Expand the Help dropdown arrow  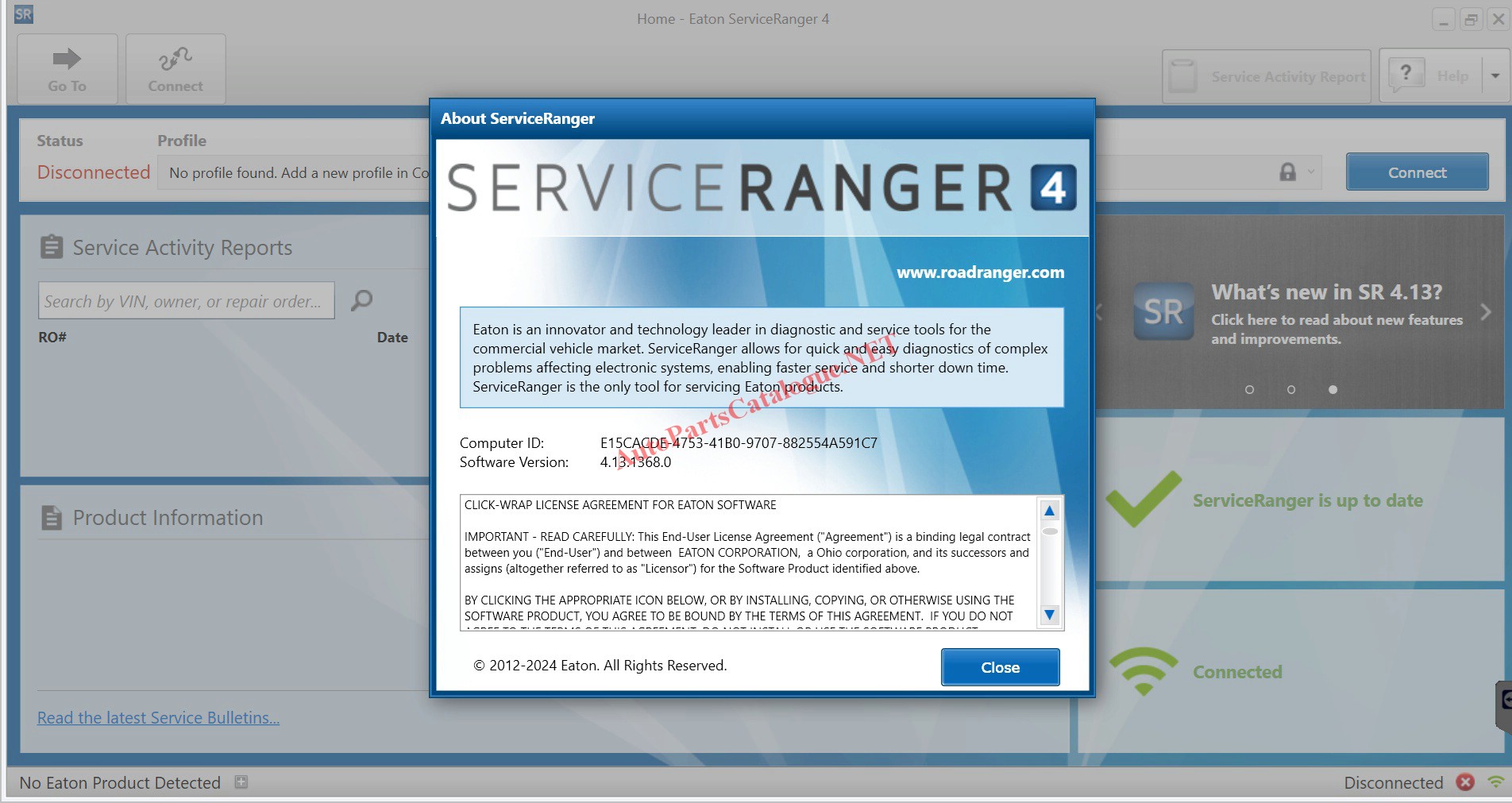[1495, 76]
